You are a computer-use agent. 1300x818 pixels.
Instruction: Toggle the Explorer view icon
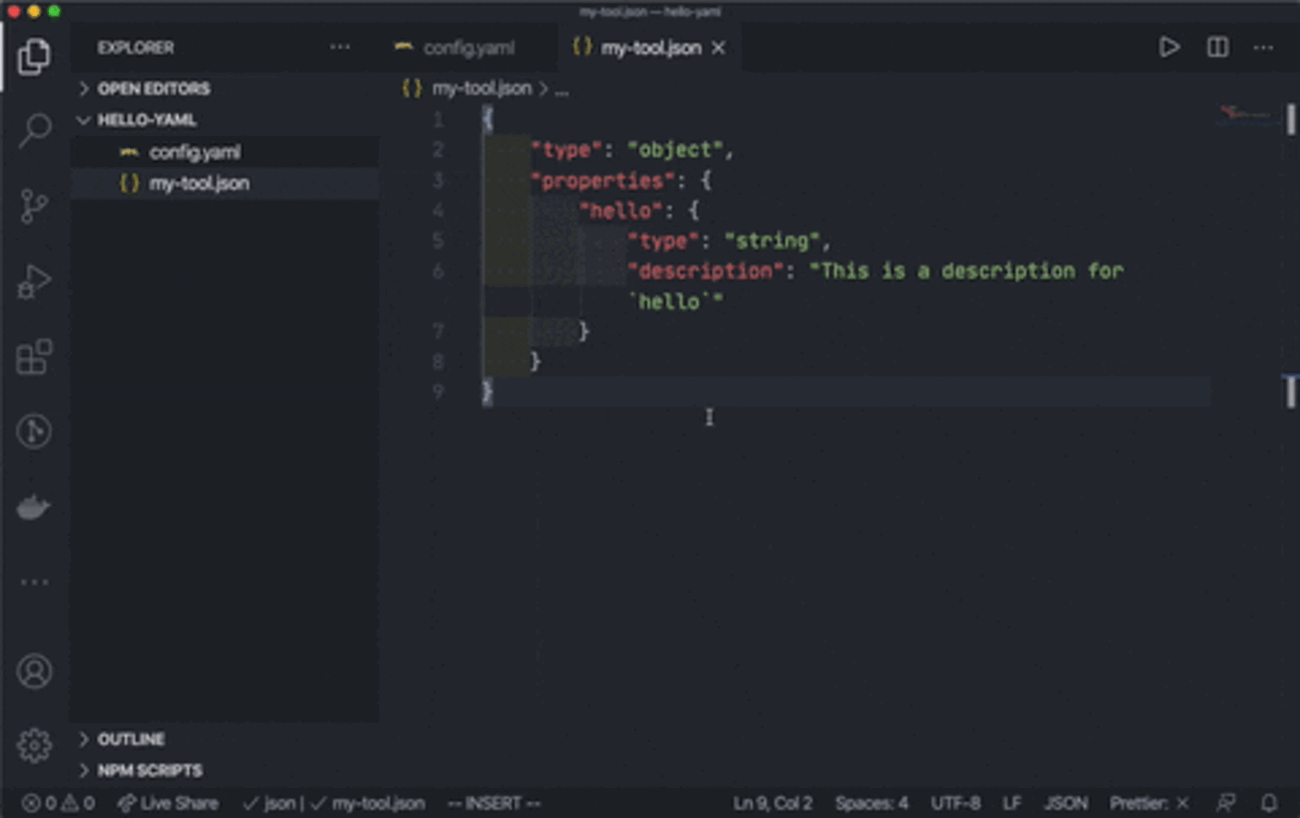34,56
